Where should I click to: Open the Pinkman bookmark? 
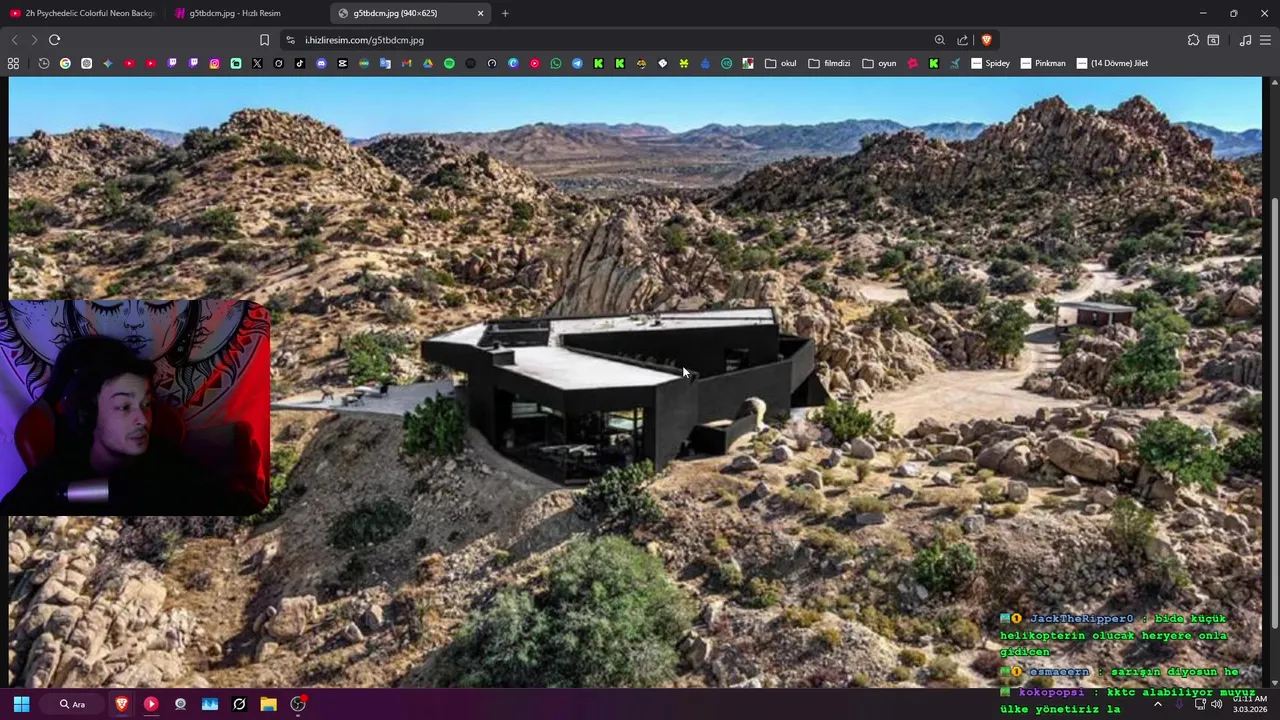click(x=1043, y=63)
